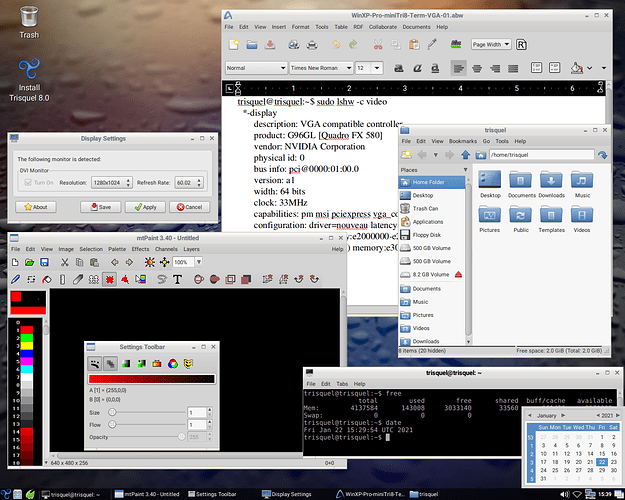Toggle underline formatting in AbiWord
Viewport: 625px width, 500px height.
pyautogui.click(x=435, y=68)
